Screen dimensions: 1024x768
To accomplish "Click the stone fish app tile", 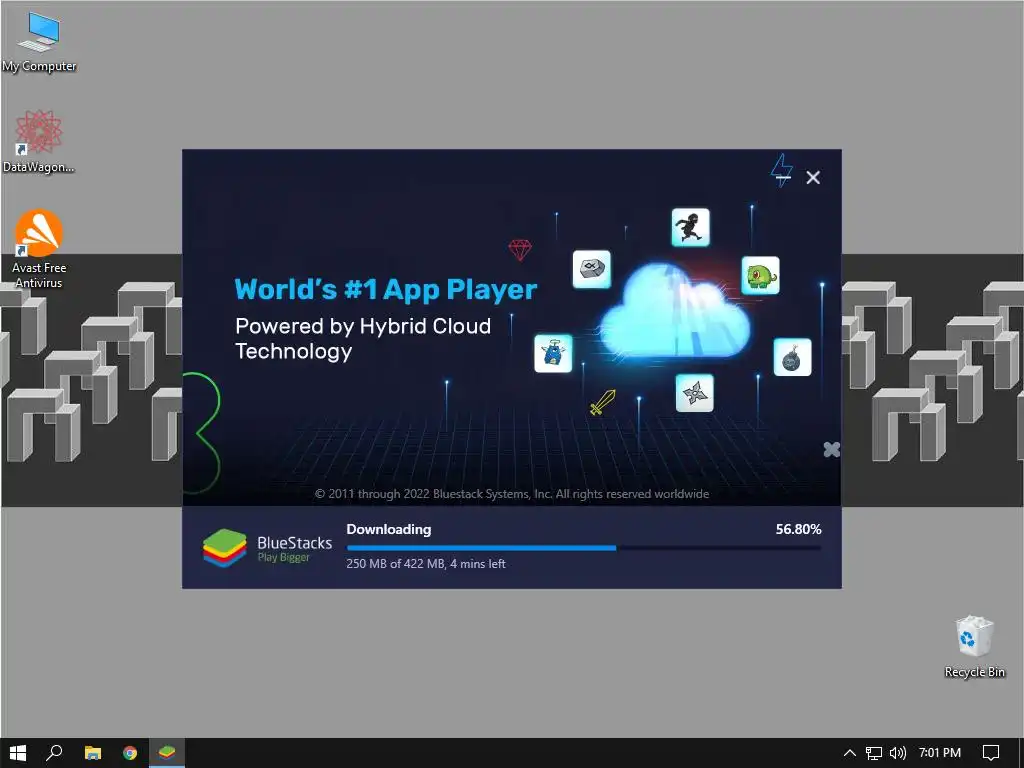I will (592, 269).
